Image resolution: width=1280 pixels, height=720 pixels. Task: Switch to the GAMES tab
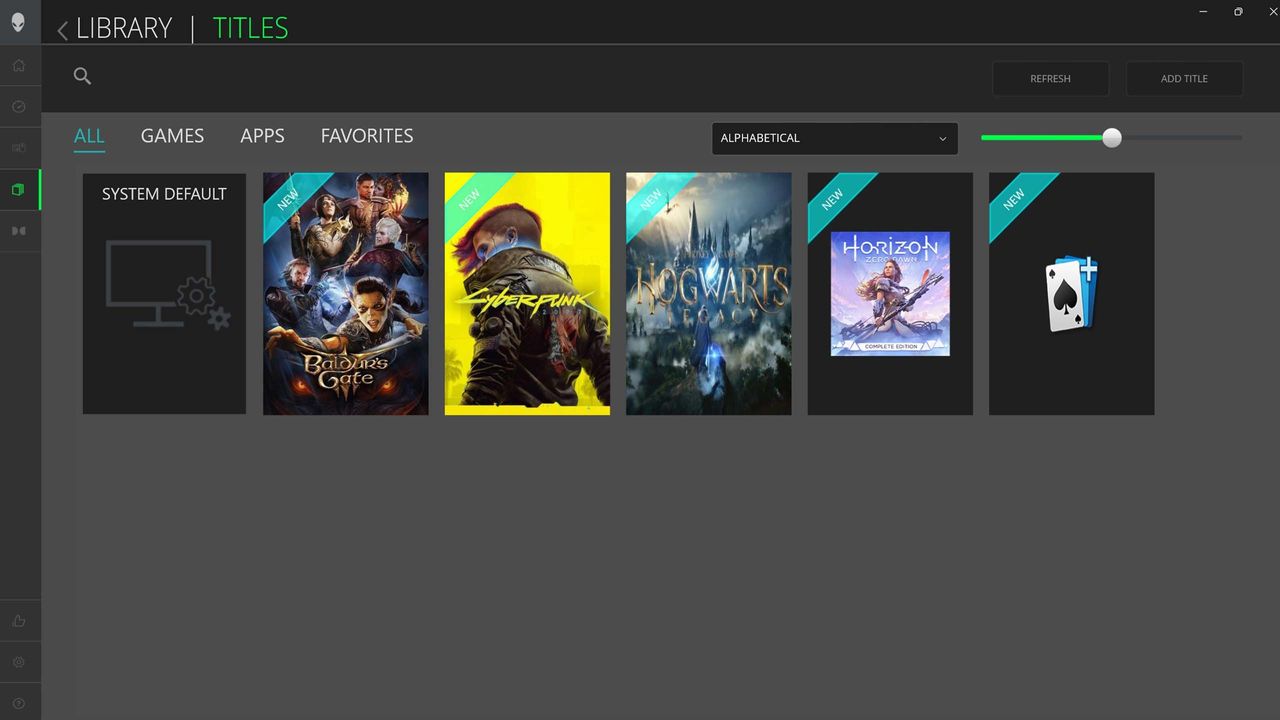click(172, 136)
